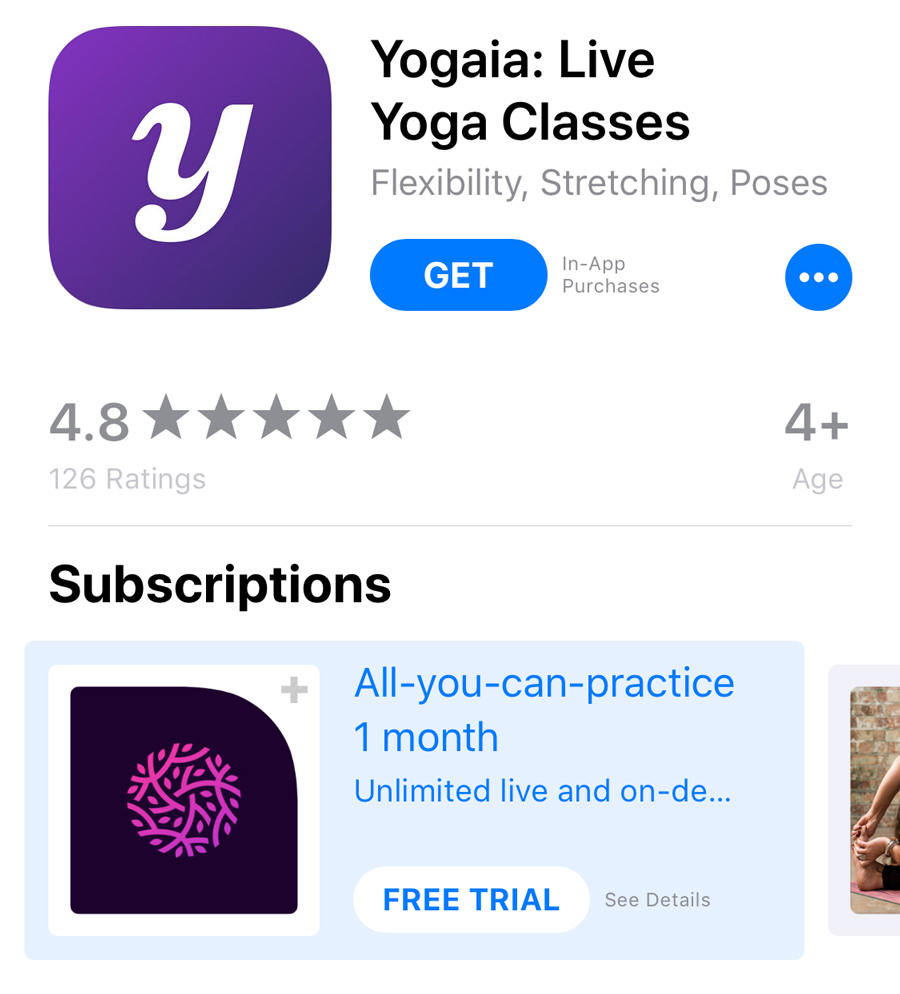Open the three-dot more options button
Image resolution: width=900 pixels, height=994 pixels.
[x=818, y=277]
